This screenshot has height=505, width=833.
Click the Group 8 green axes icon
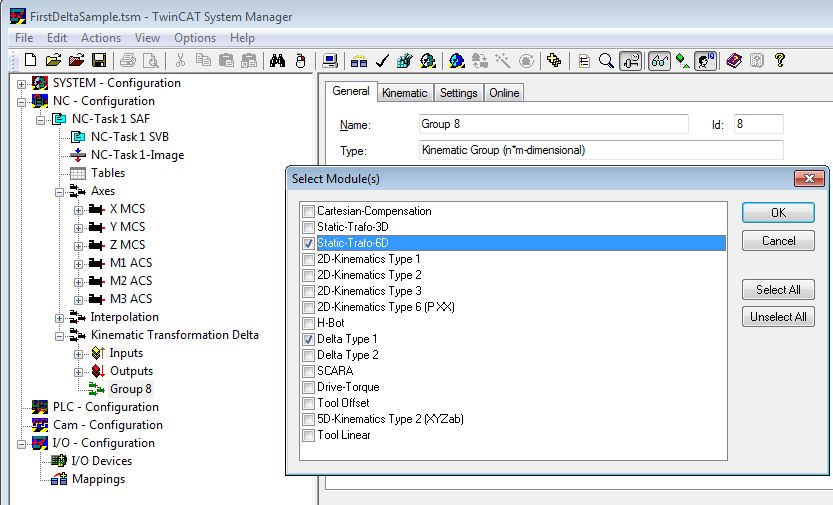pyautogui.click(x=96, y=389)
